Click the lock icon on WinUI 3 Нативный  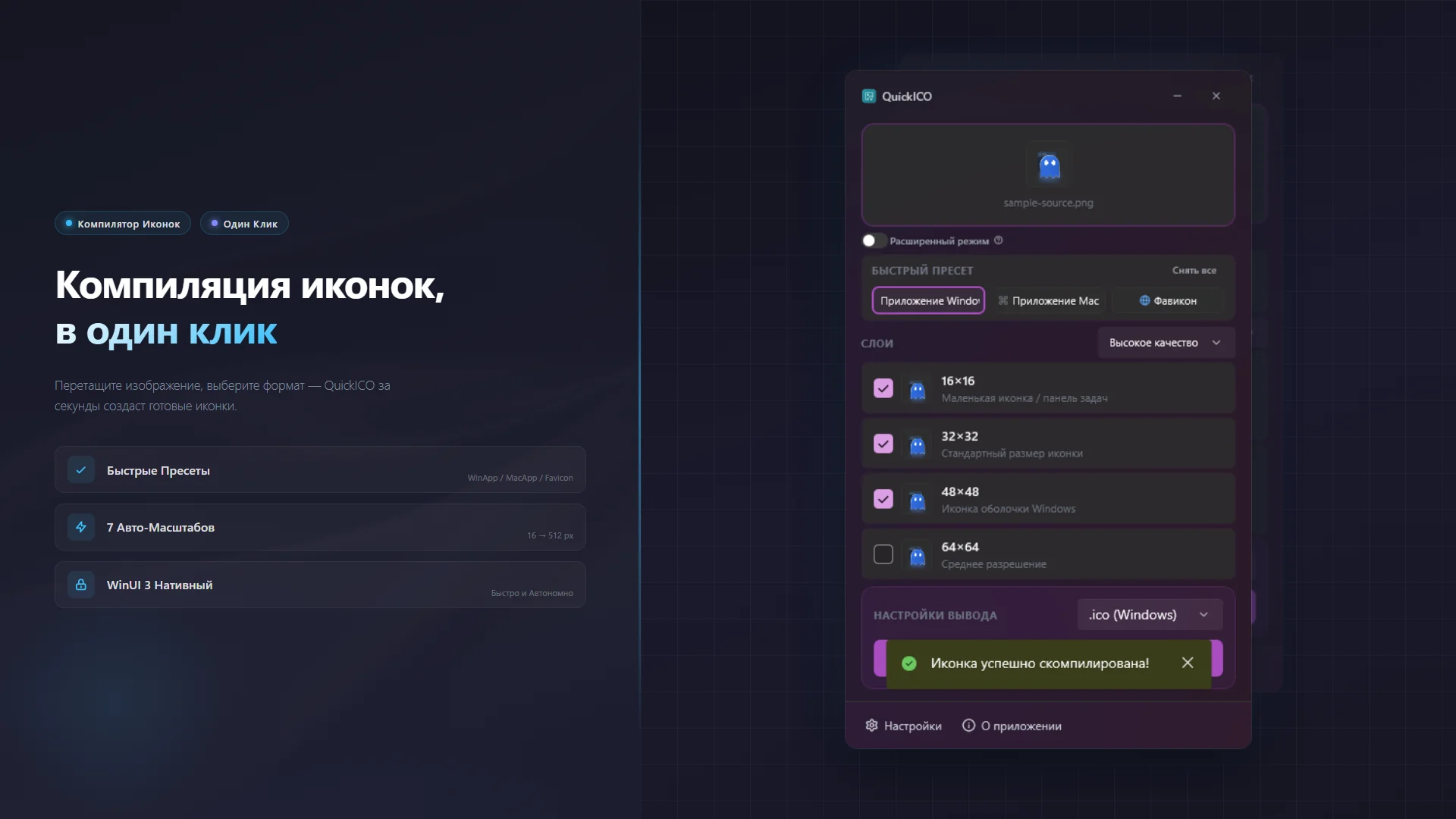click(81, 585)
